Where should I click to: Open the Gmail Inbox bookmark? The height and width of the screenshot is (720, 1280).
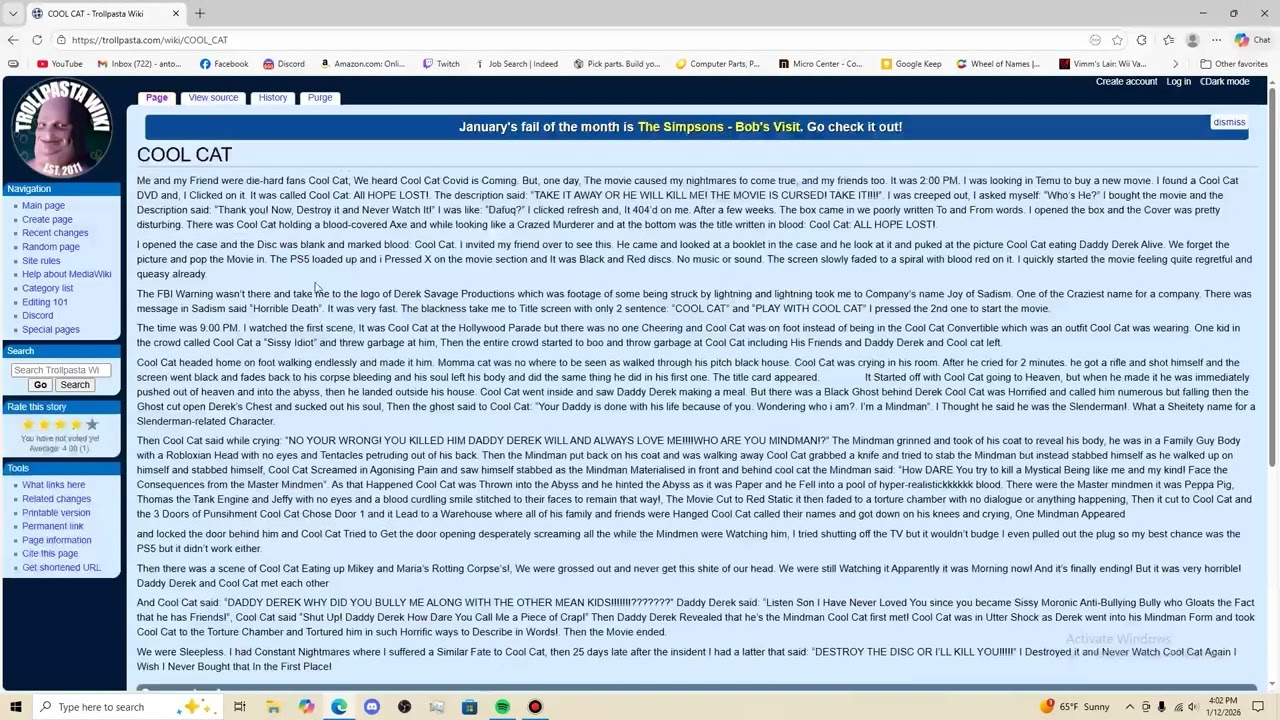140,64
